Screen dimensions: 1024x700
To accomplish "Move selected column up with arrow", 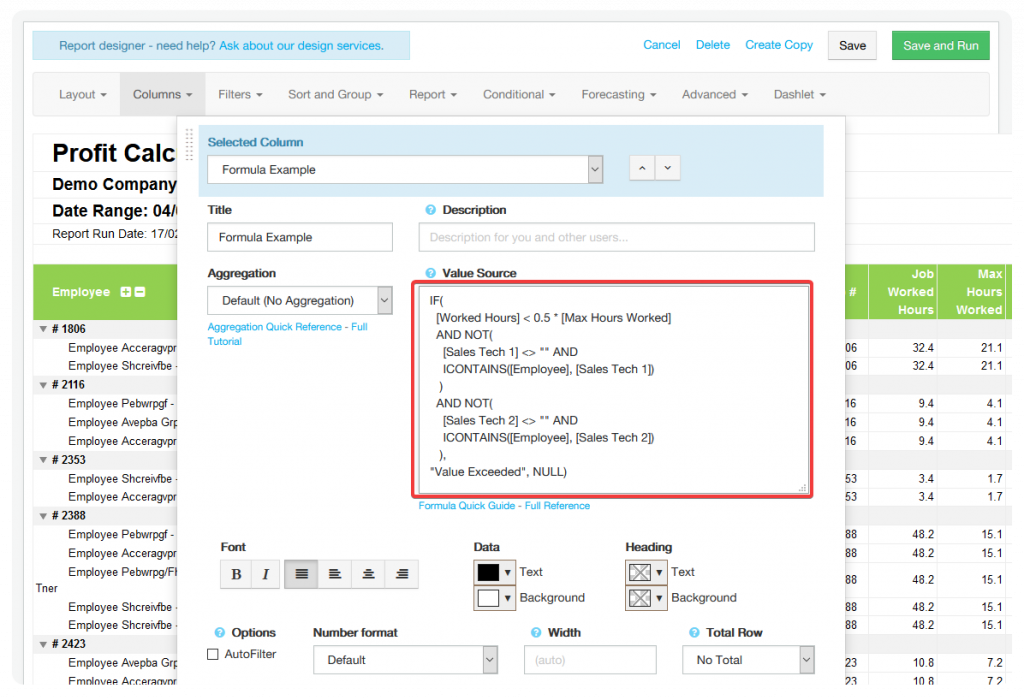I will (x=642, y=168).
